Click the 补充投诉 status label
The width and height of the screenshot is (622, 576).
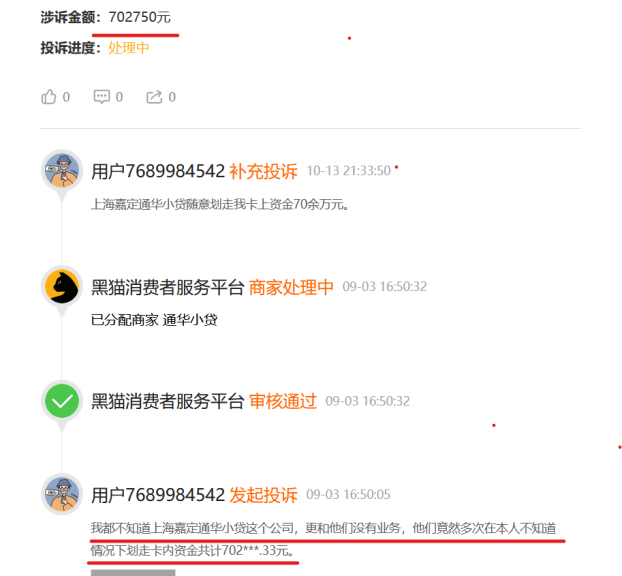coord(263,171)
